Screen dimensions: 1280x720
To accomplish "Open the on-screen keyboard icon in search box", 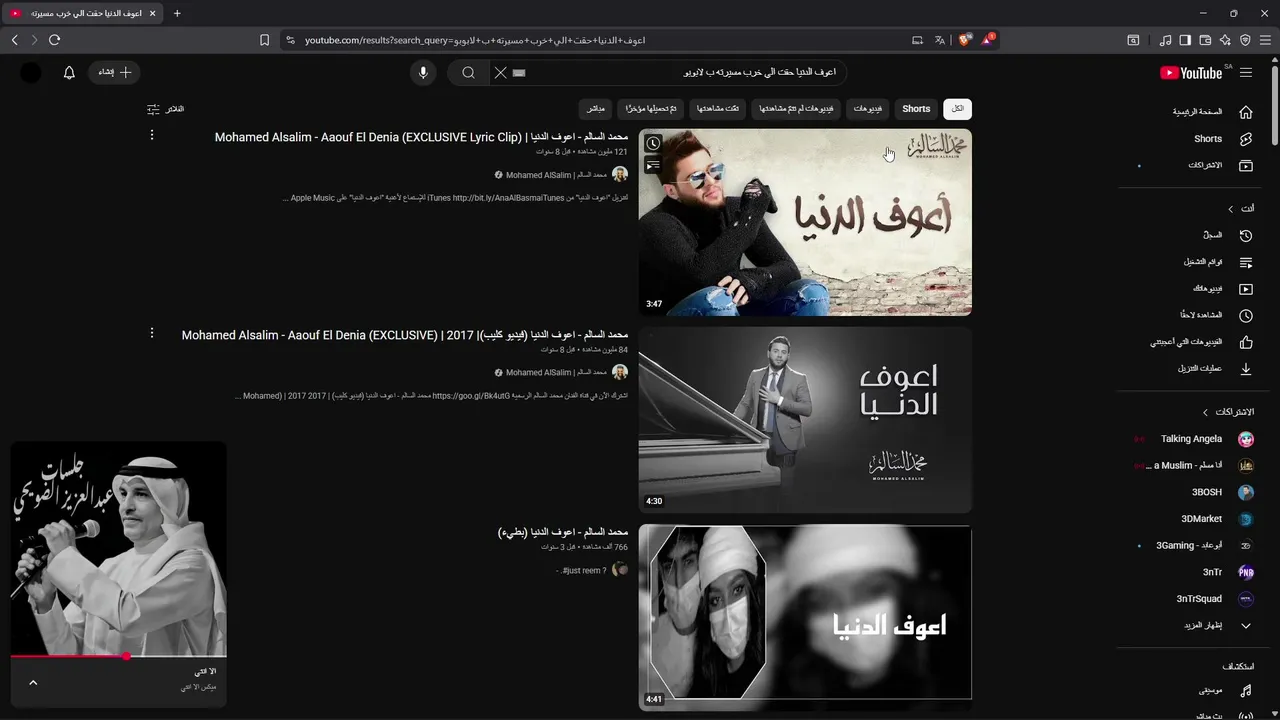I will point(519,73).
